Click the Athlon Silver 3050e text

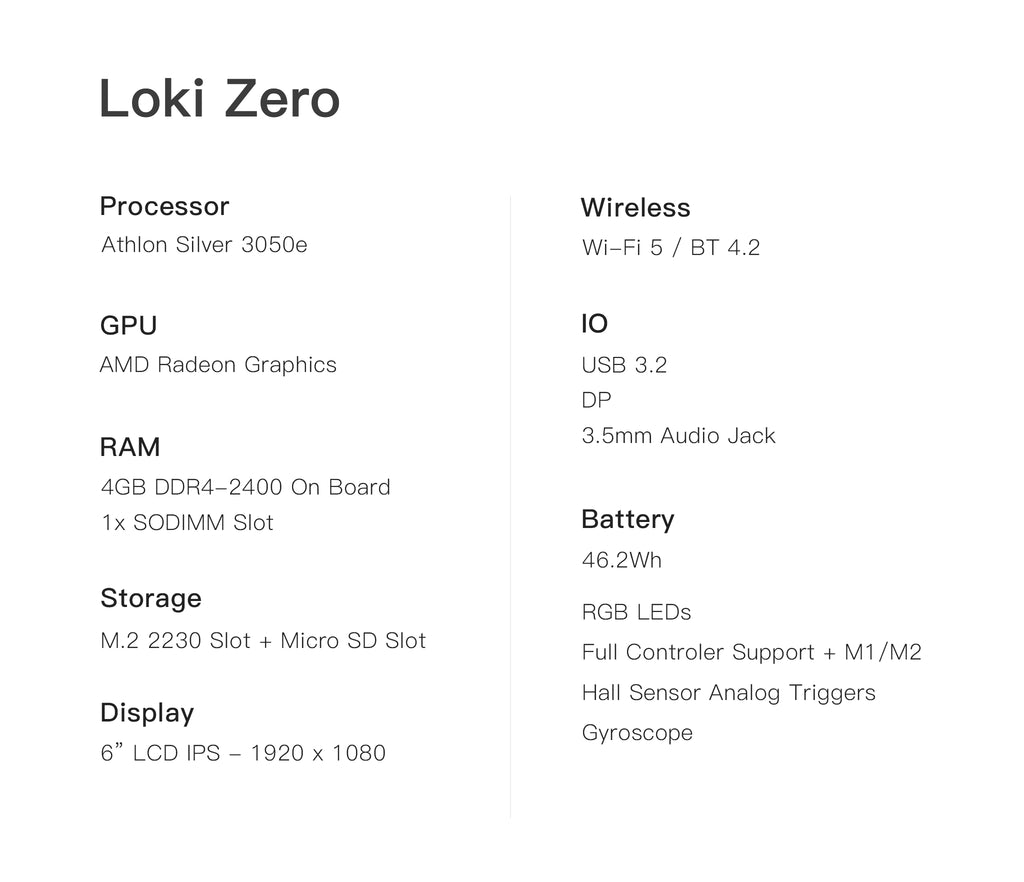204,244
